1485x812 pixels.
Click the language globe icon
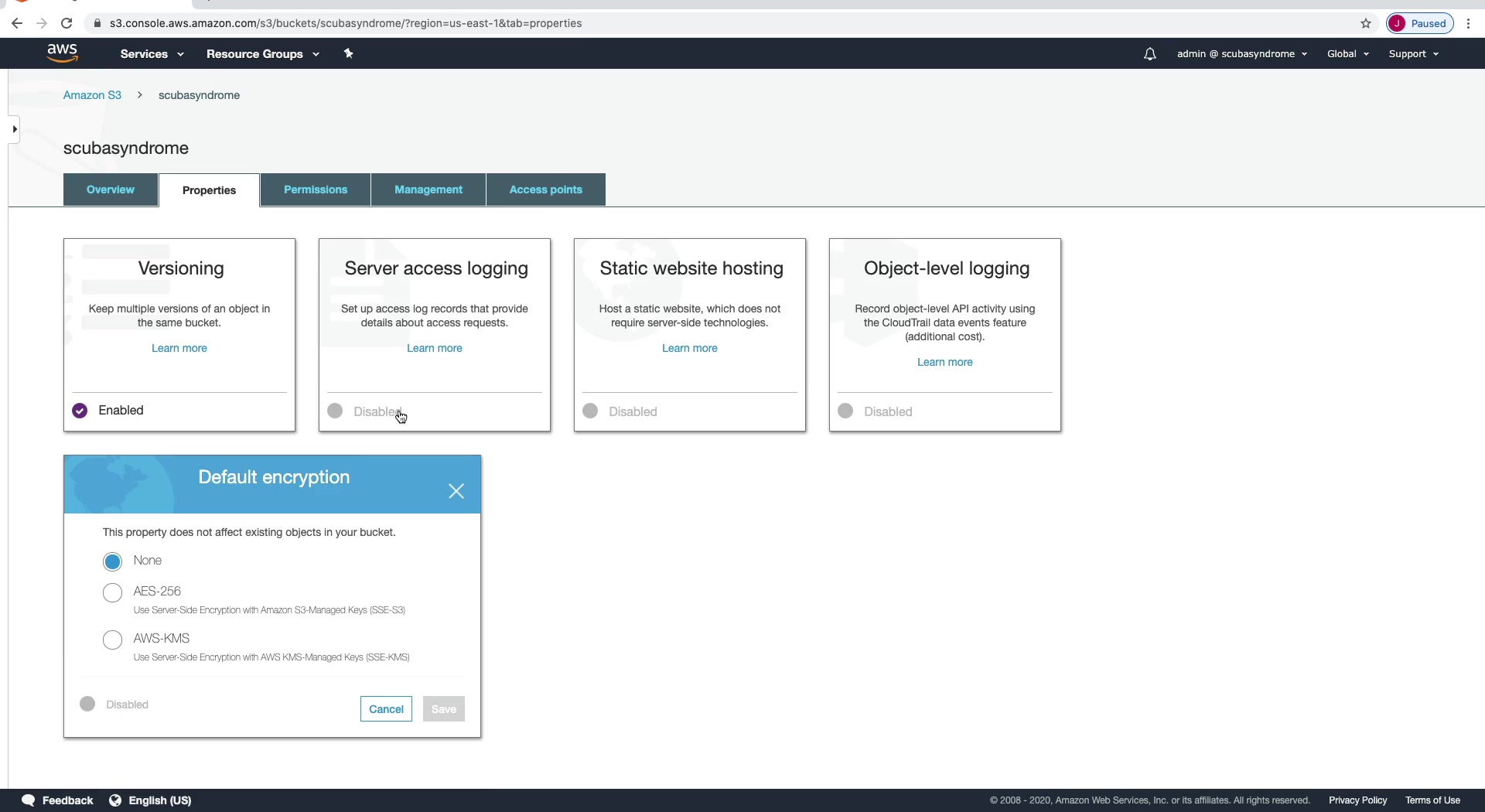(x=115, y=800)
